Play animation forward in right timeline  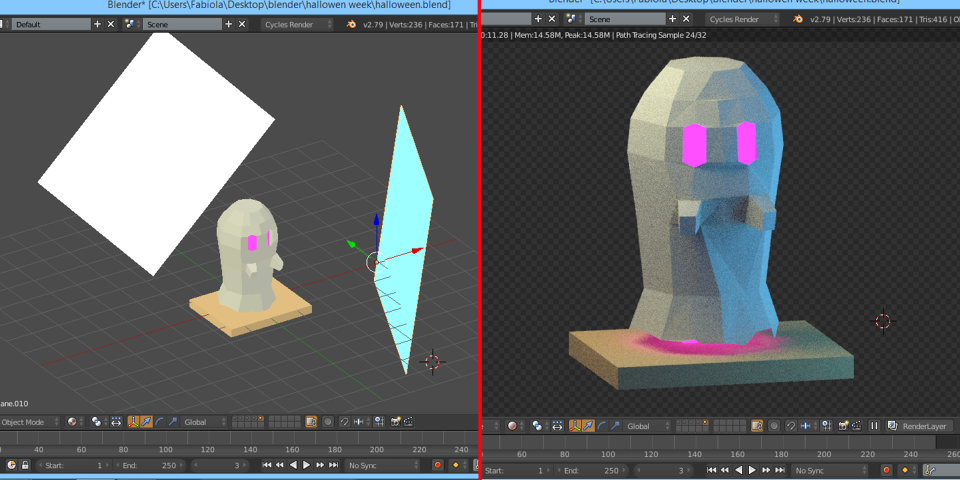752,470
